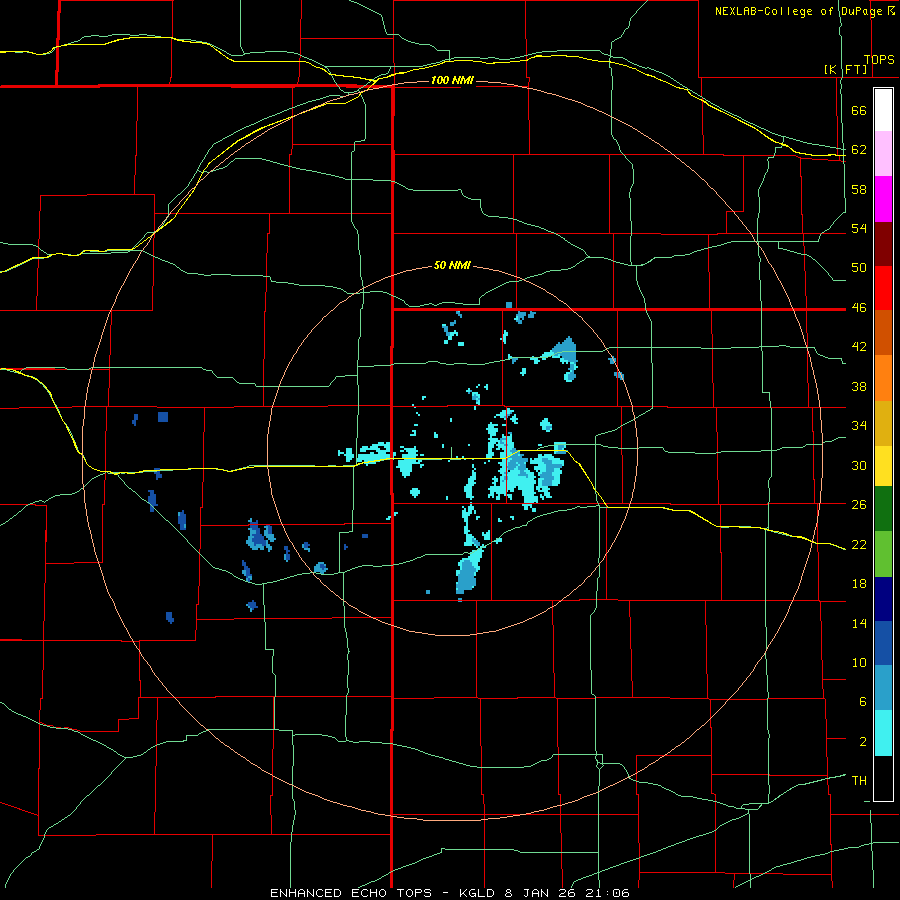The height and width of the screenshot is (900, 900).
Task: Click the 30 legend value
Action: pos(859,465)
